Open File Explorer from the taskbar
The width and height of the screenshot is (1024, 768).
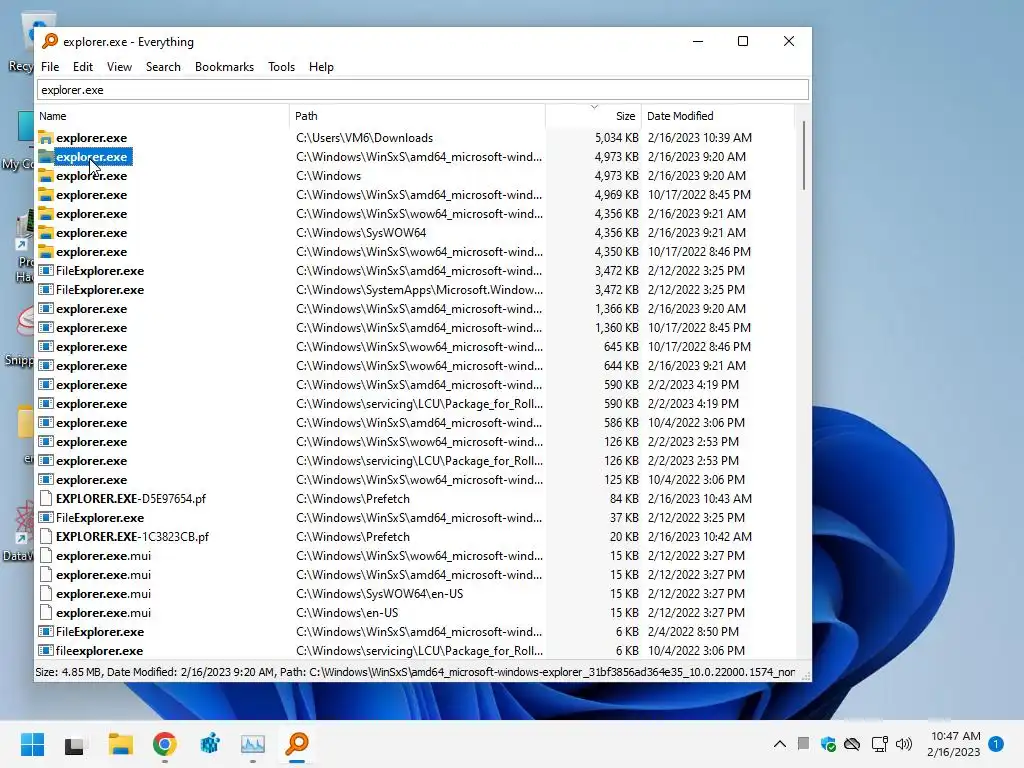[x=120, y=744]
